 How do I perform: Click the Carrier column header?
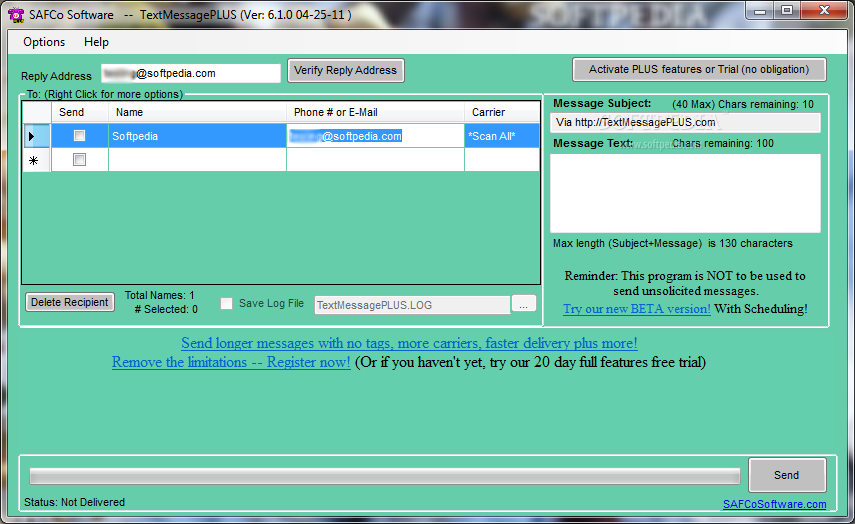(x=502, y=112)
